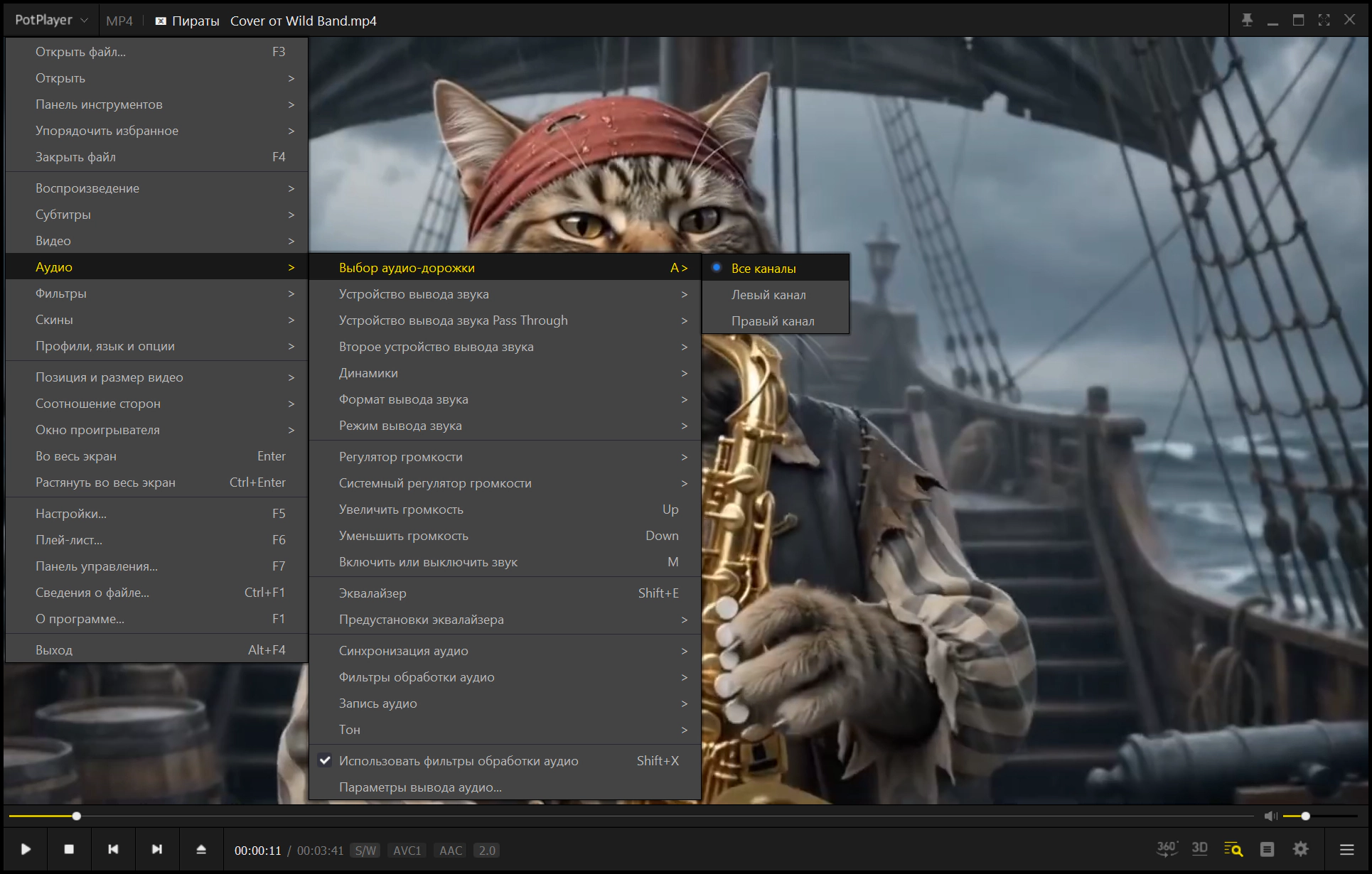1372x874 pixels.
Task: Click the Eject open-file icon
Action: coord(201,849)
